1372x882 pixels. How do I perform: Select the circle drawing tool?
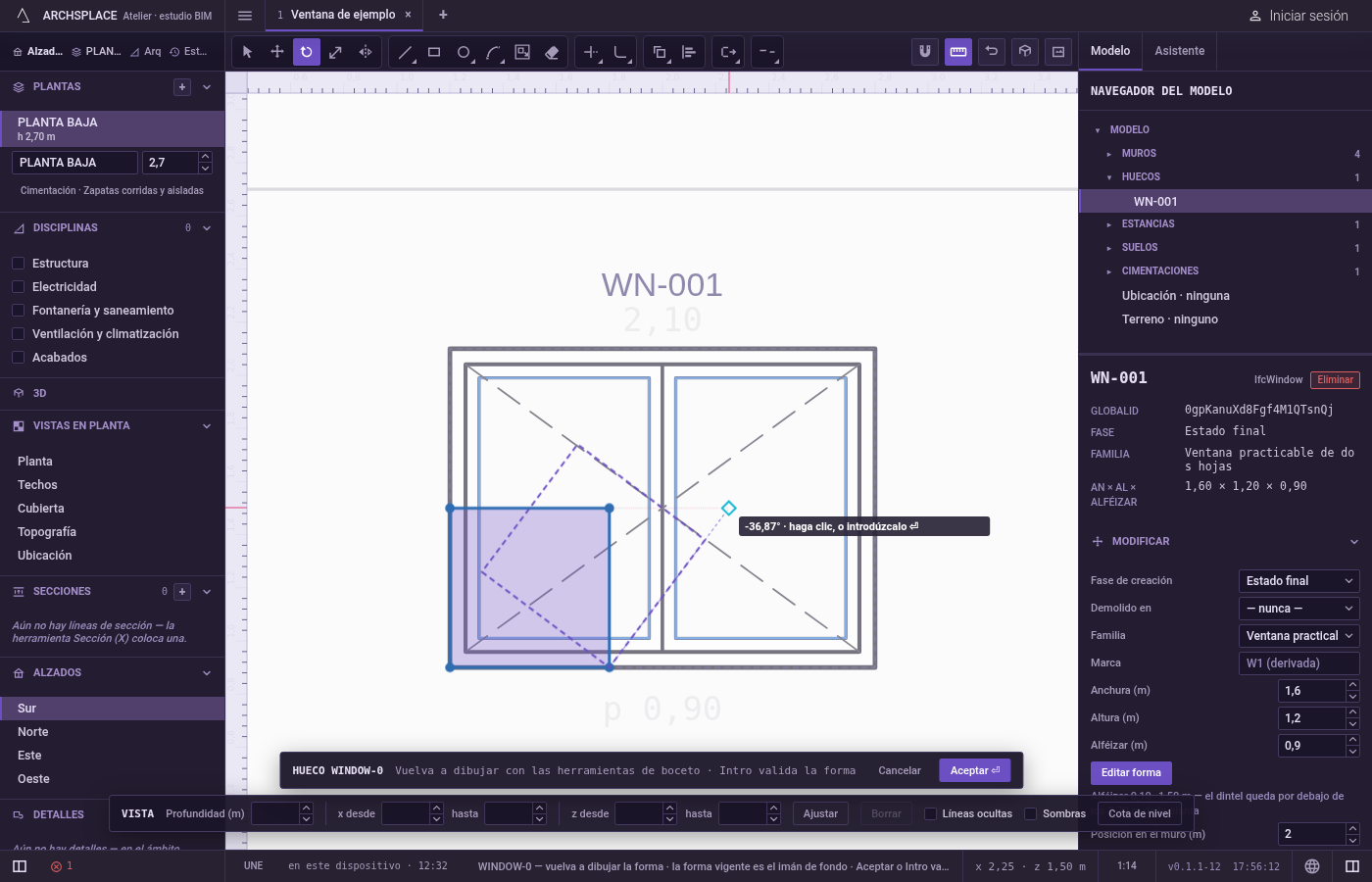coord(464,52)
